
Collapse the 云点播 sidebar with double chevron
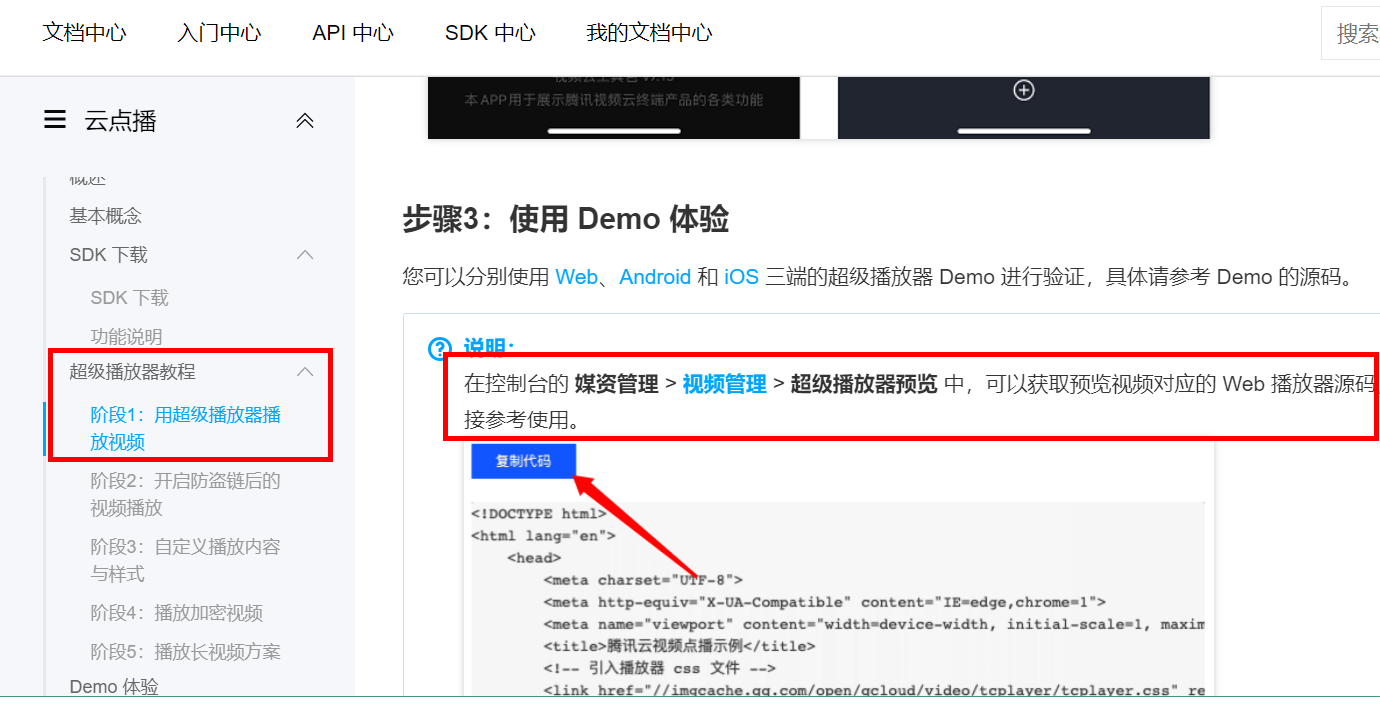305,121
